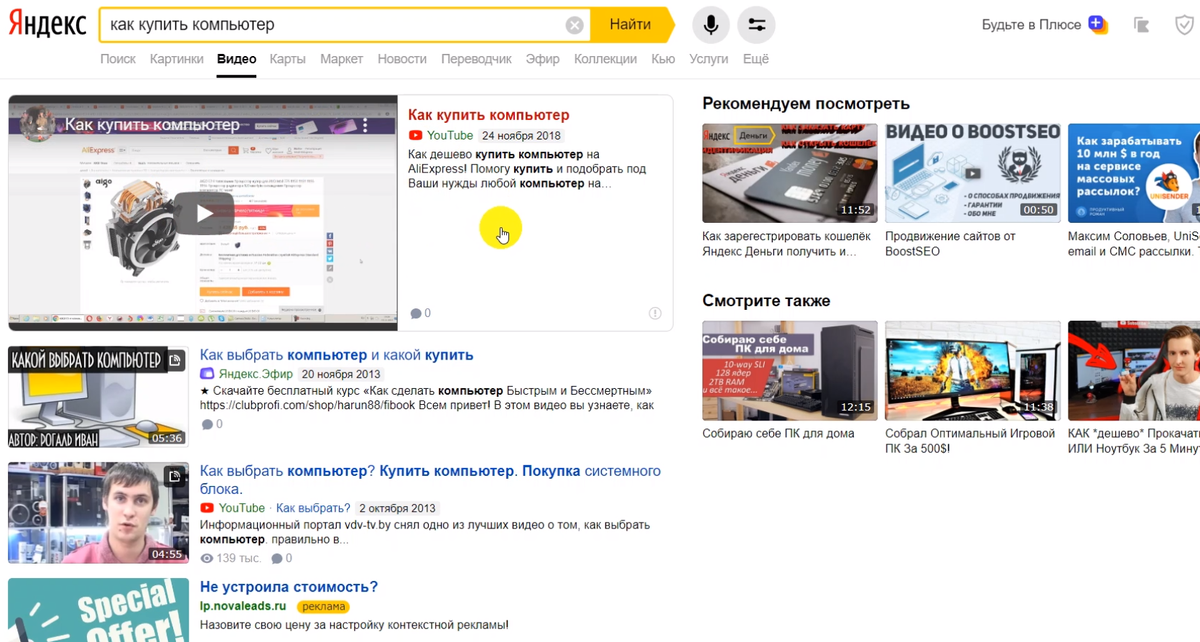
Task: Open the Яндекс.Эфир source link
Action: click(249, 374)
